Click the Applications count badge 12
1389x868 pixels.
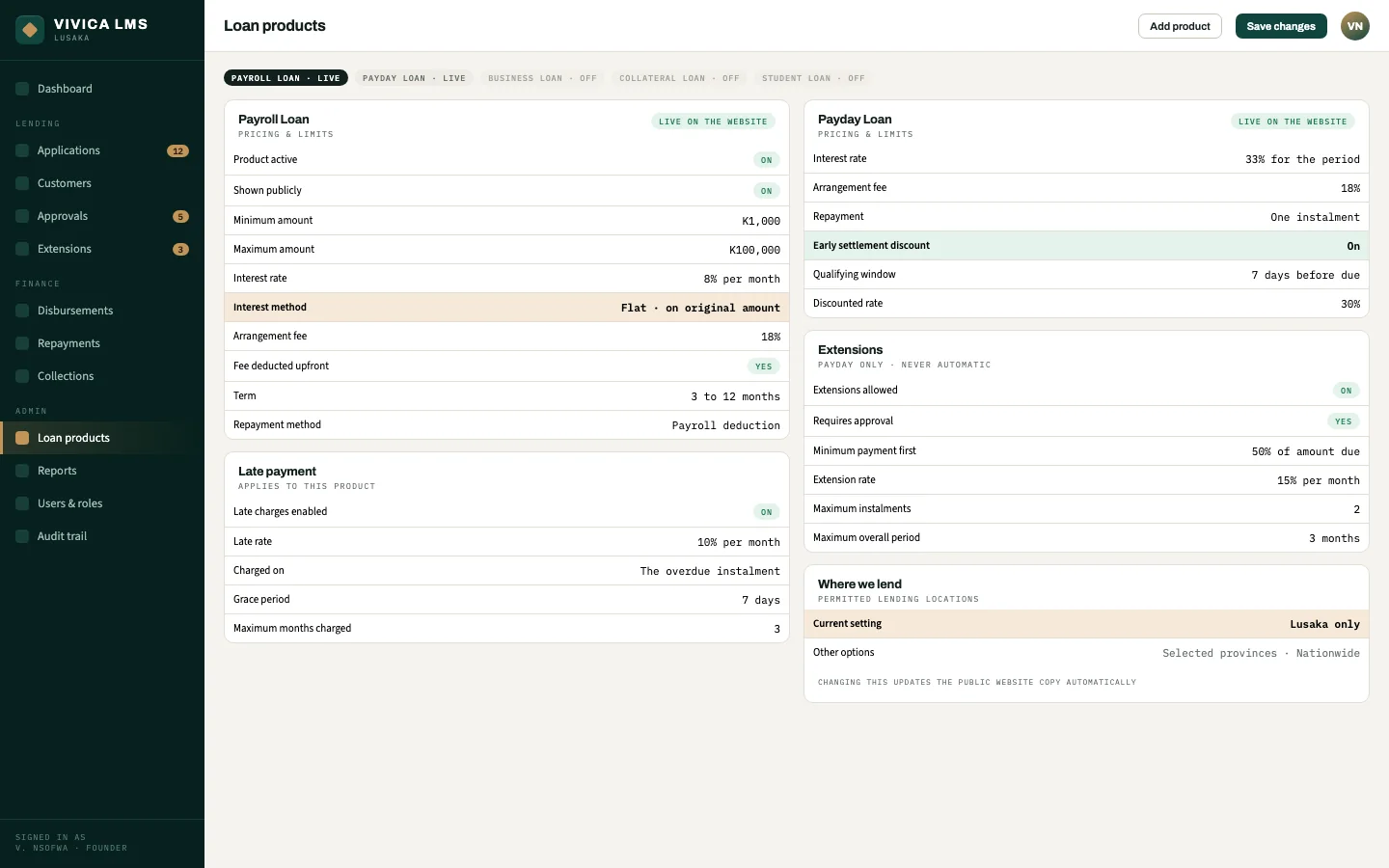point(177,150)
